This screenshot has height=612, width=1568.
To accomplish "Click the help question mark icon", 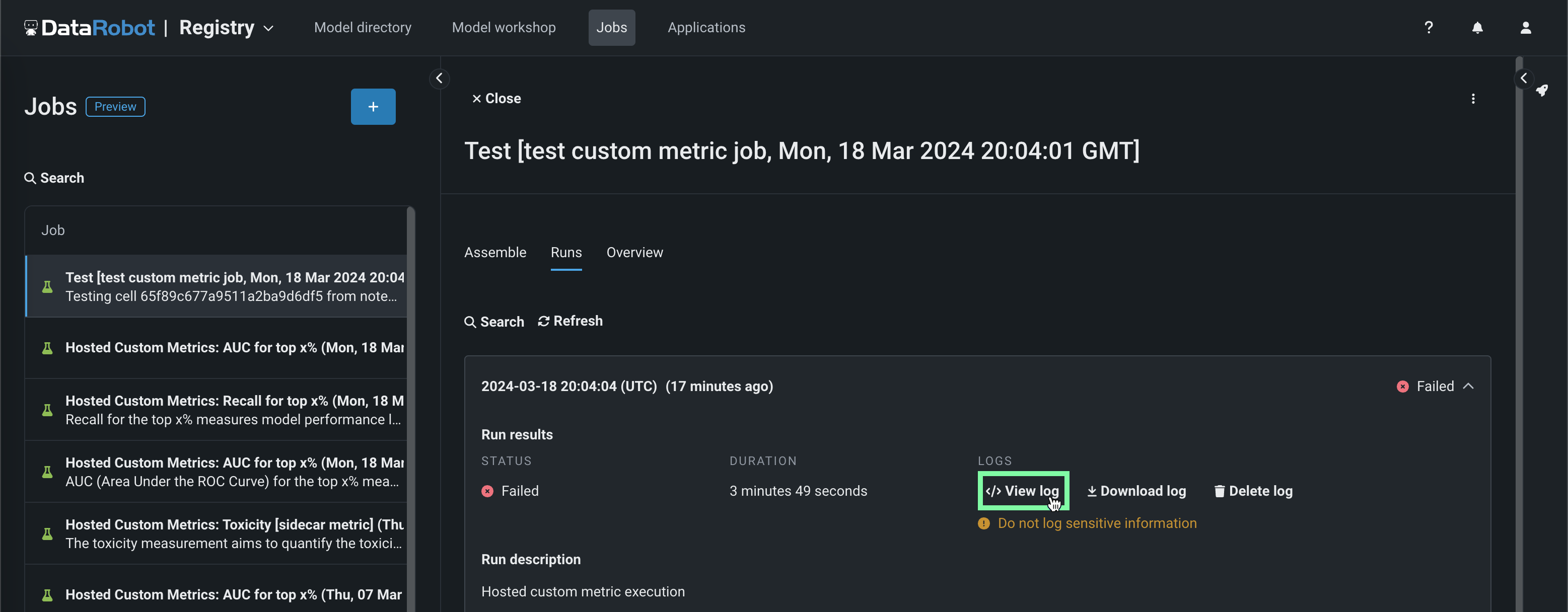I will (1428, 27).
